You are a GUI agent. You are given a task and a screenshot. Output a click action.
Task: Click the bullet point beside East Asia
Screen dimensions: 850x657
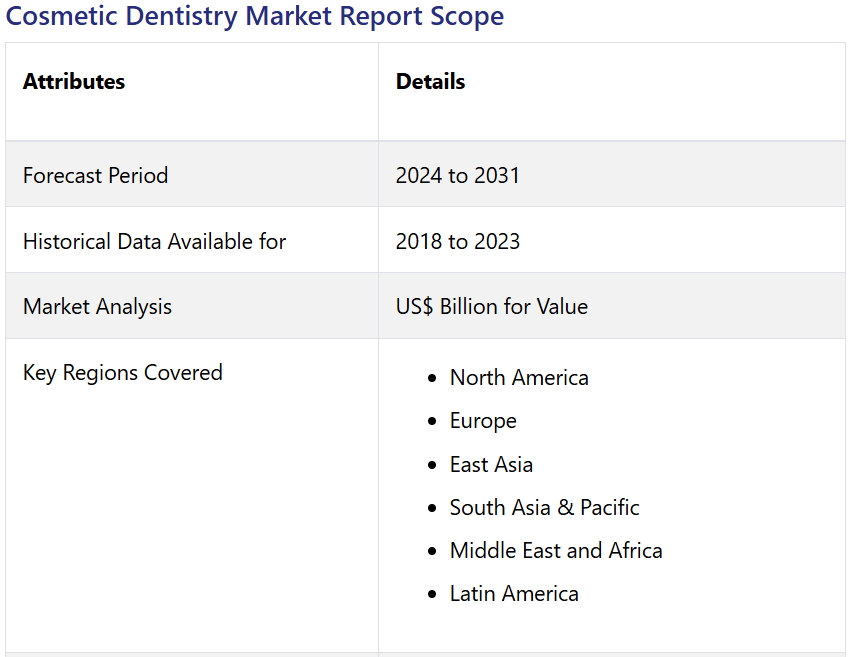432,466
